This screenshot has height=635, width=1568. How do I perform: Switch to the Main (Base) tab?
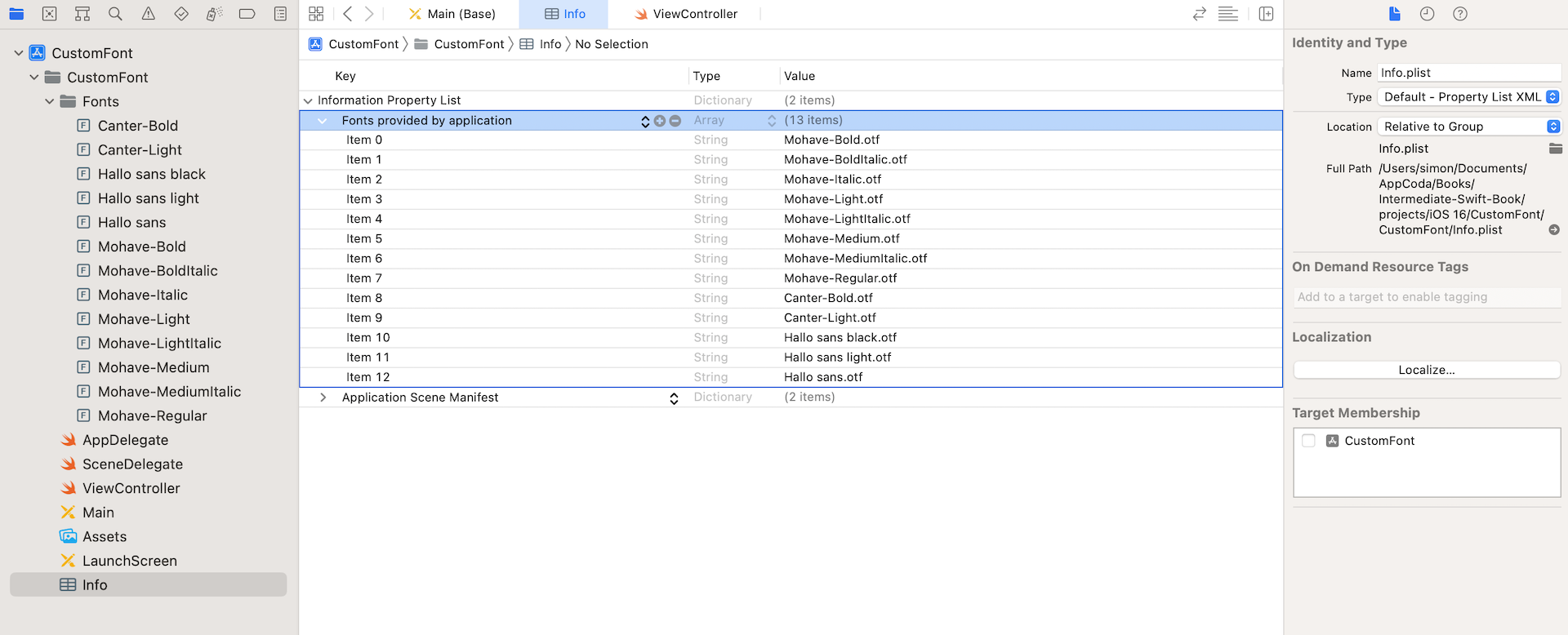pyautogui.click(x=452, y=14)
